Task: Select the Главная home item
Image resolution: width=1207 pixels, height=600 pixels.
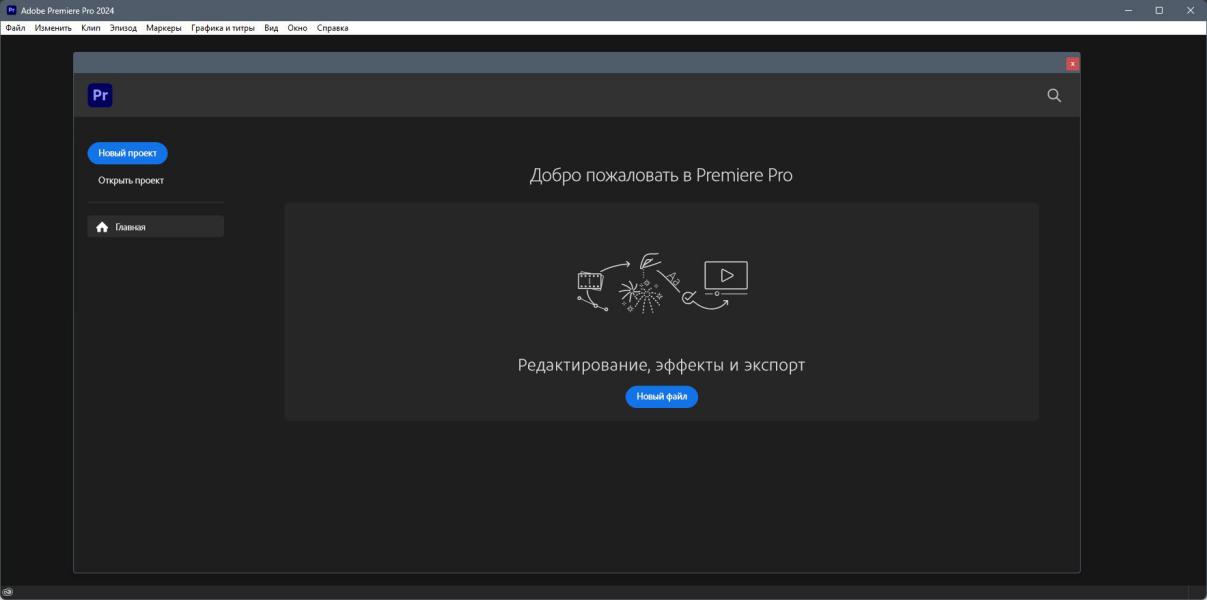Action: (x=155, y=227)
